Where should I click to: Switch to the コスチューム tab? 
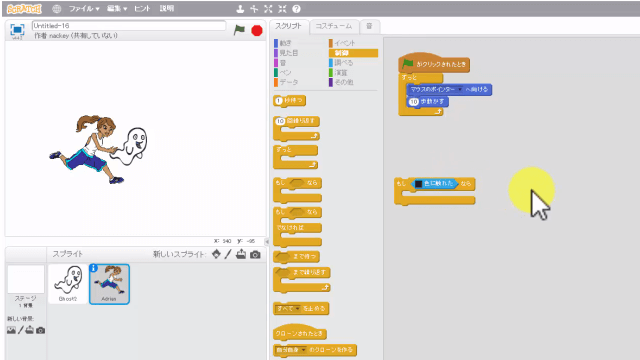(x=334, y=26)
